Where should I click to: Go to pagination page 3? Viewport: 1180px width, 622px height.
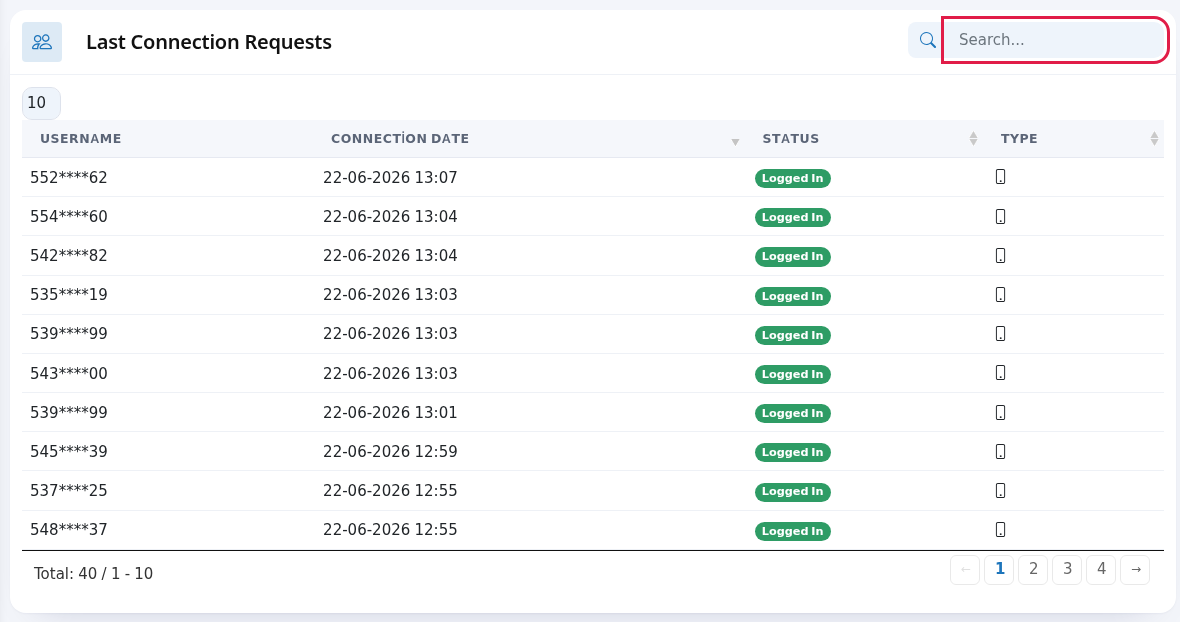(1067, 569)
